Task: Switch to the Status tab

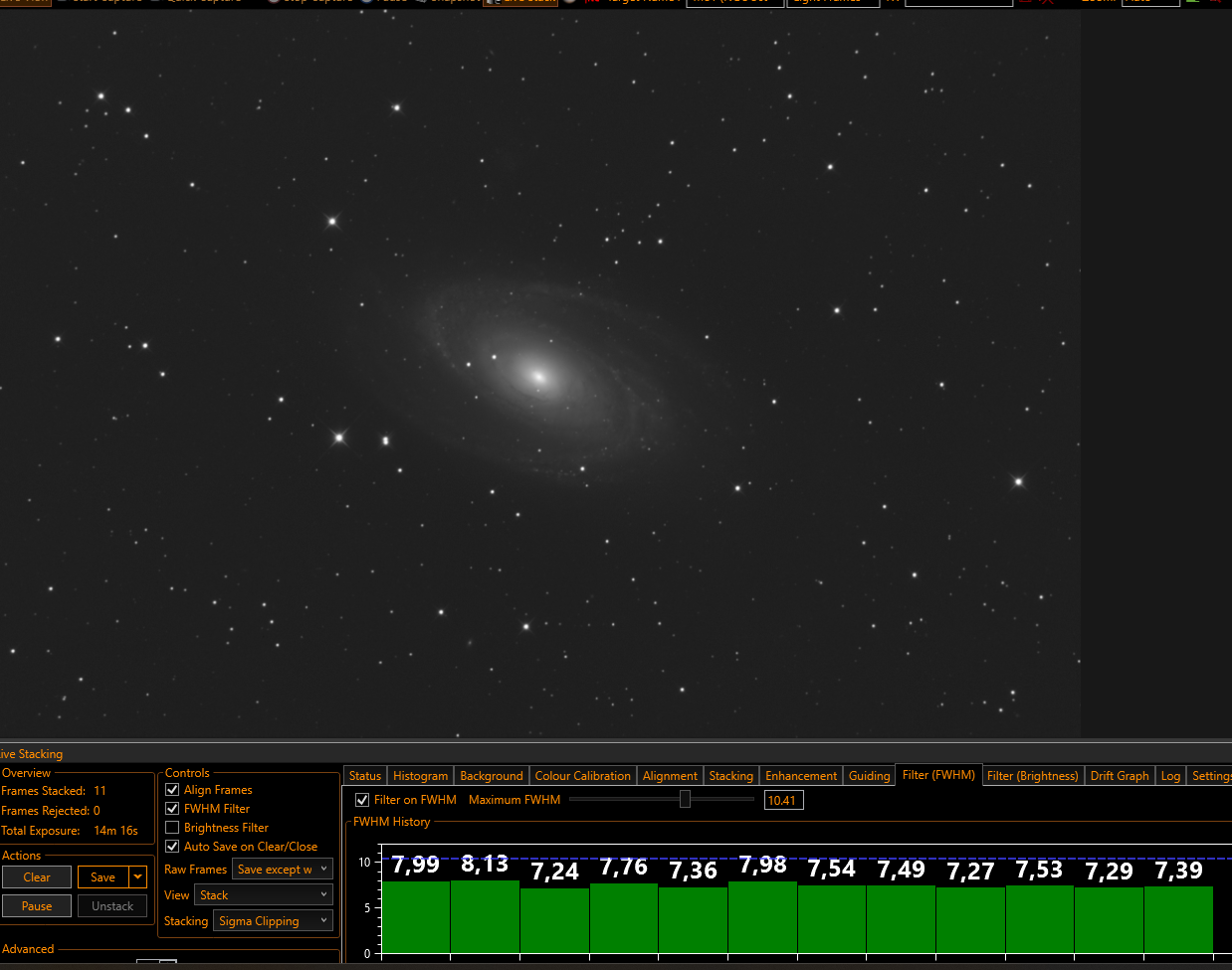Action: [365, 776]
